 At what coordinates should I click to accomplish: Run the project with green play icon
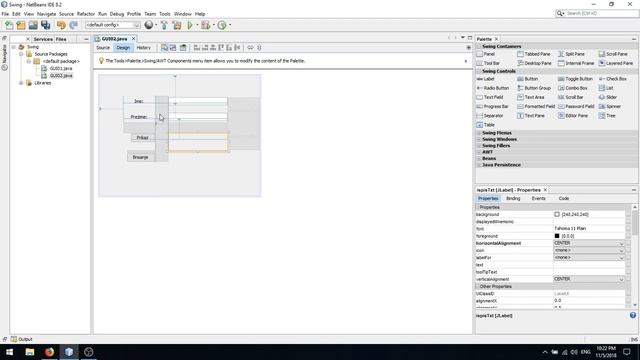190,25
